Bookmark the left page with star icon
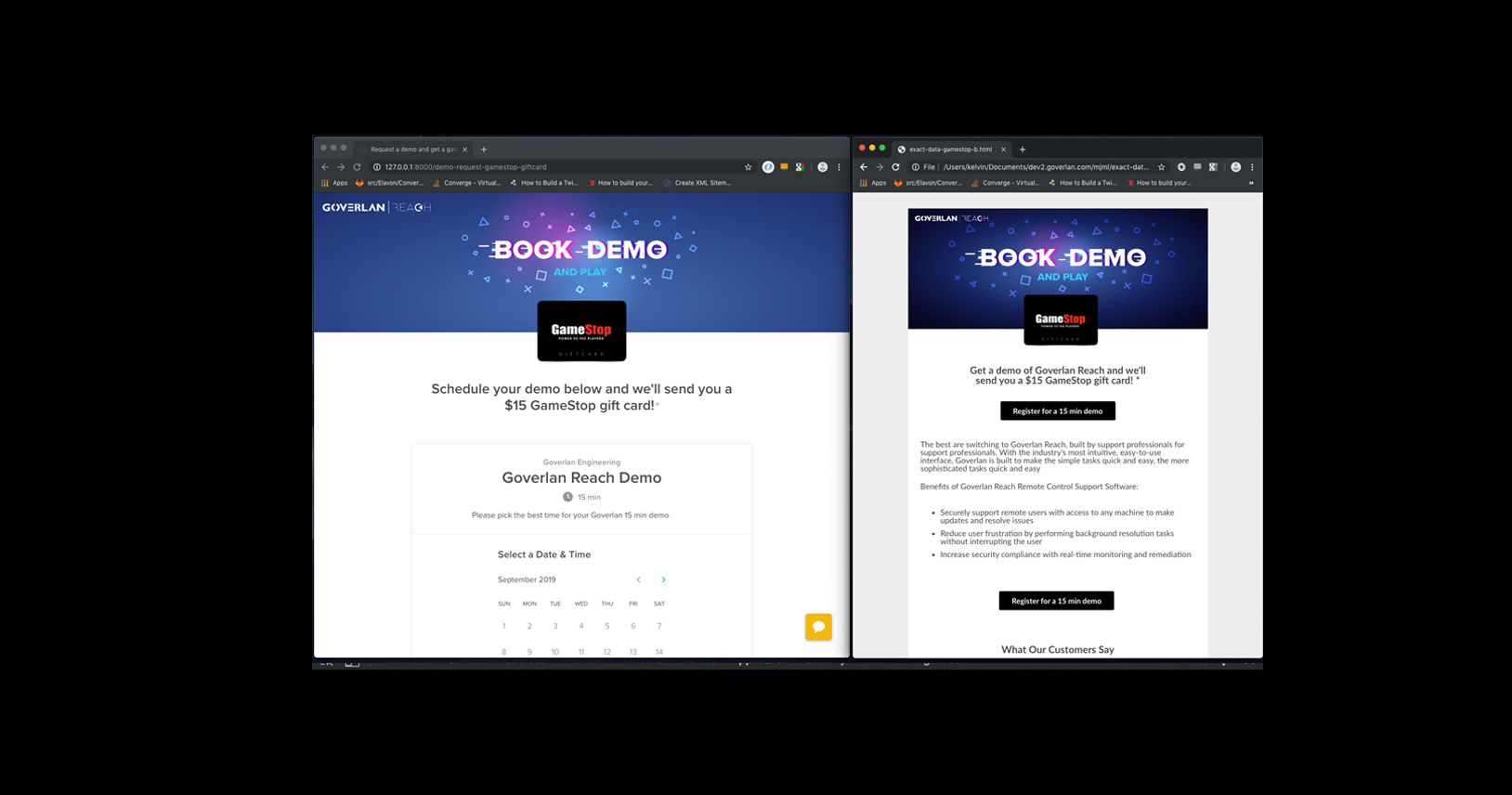Viewport: 1512px width, 795px height. (x=748, y=167)
